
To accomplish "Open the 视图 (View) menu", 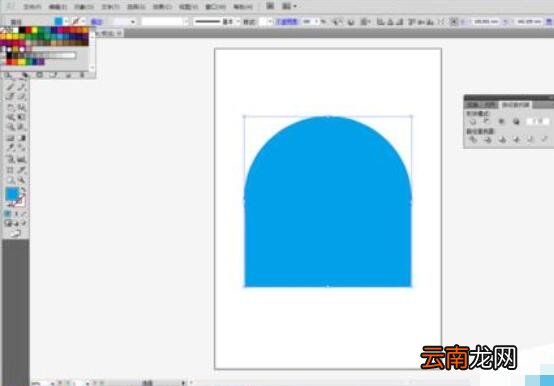I will point(188,7).
